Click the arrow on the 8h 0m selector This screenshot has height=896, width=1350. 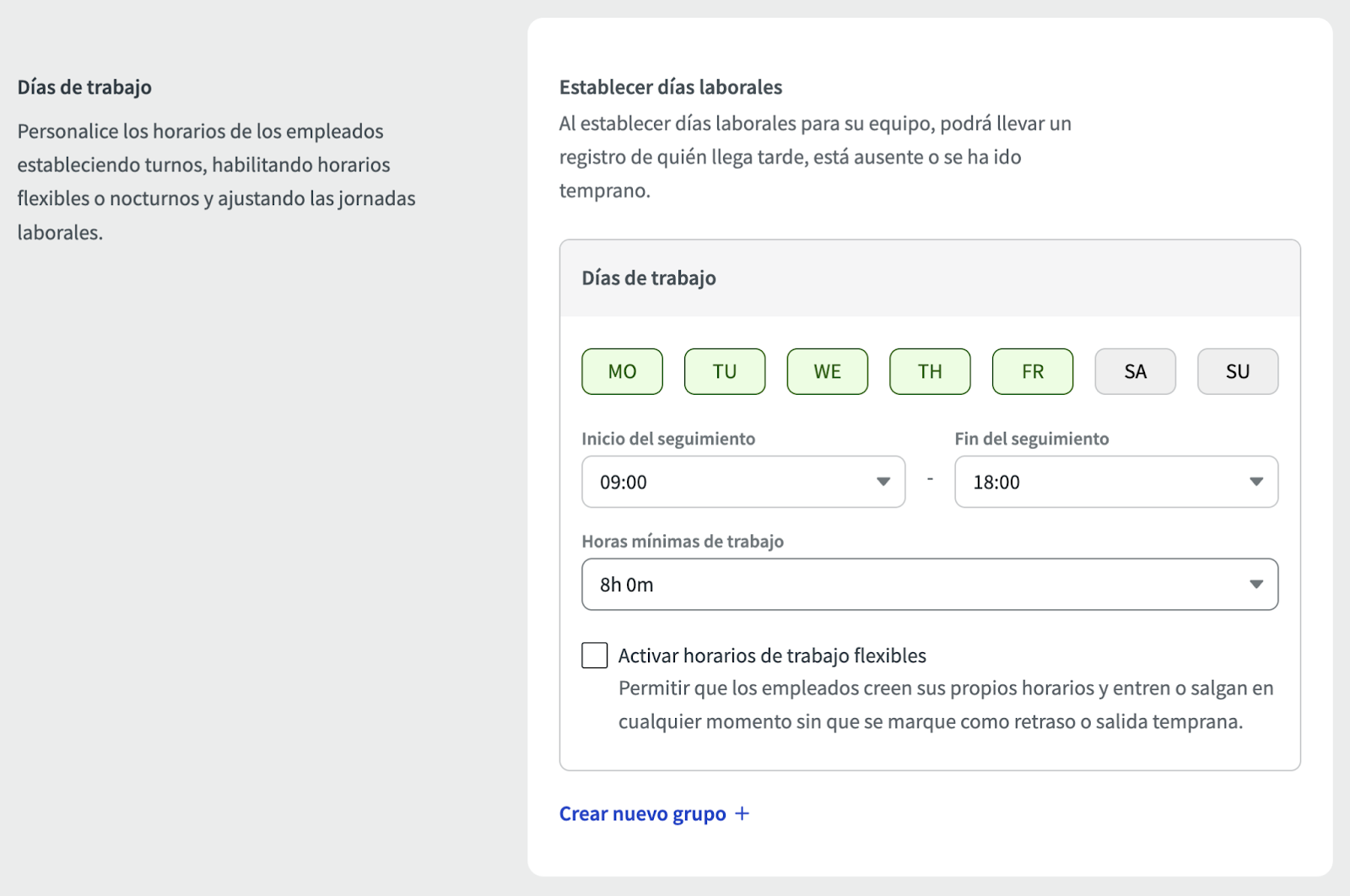point(1256,584)
